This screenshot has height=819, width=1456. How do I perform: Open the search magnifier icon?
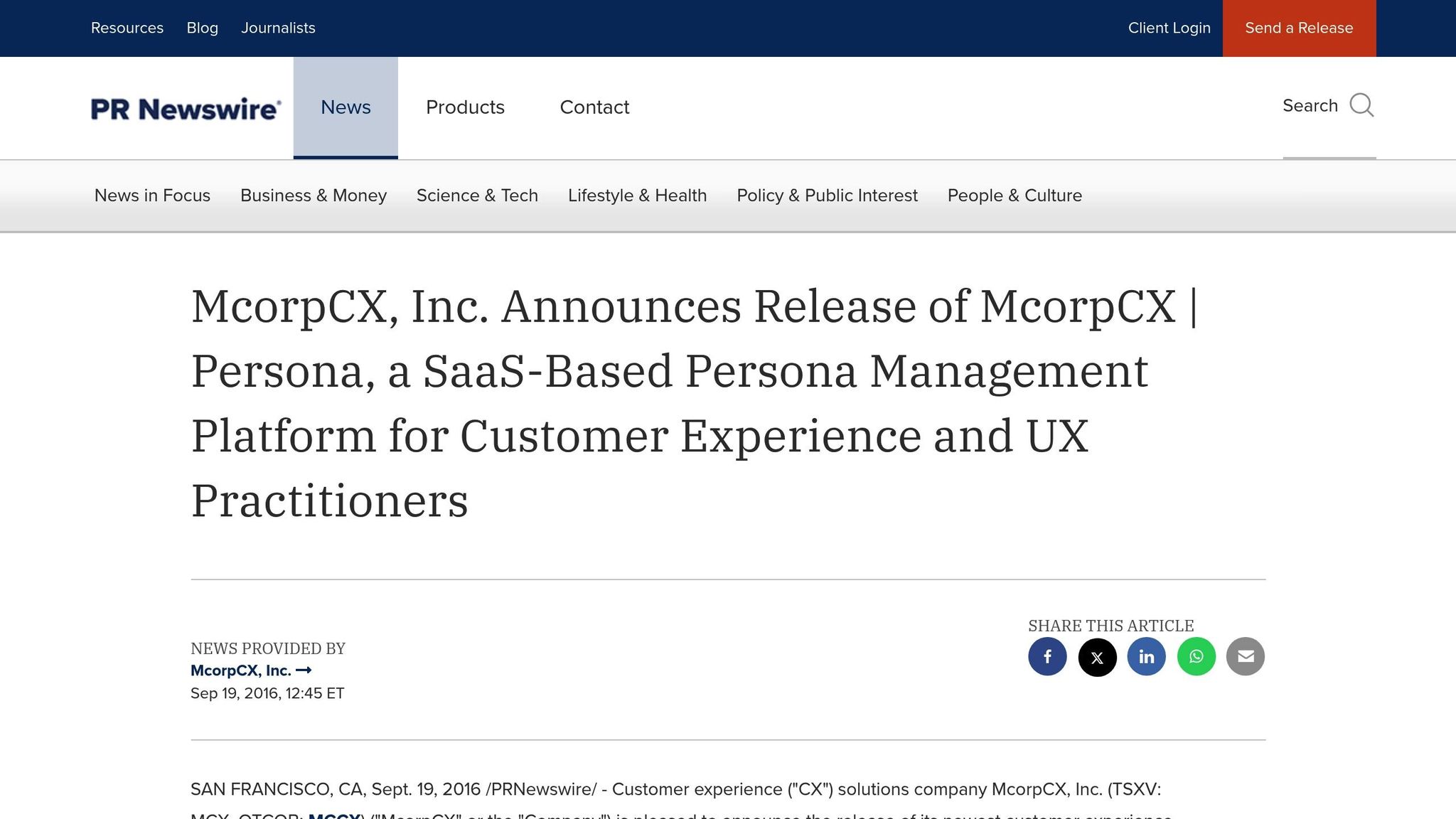pos(1361,105)
